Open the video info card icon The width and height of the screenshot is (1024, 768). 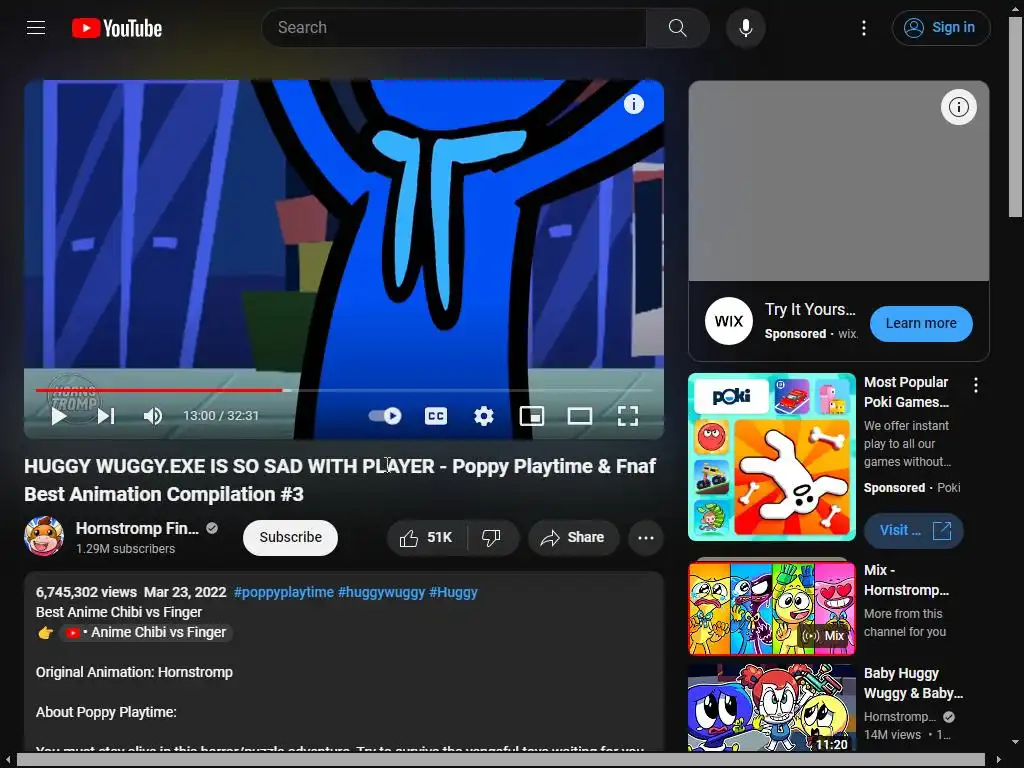633,104
